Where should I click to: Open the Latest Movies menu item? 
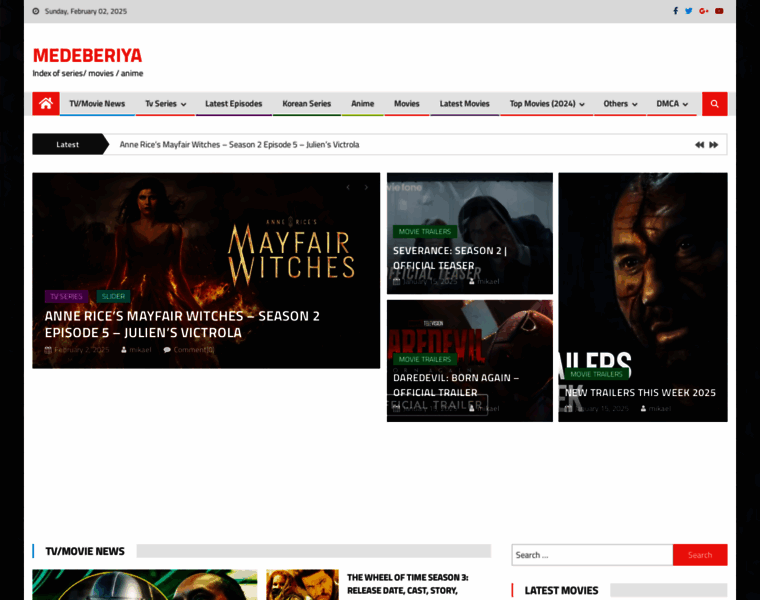(x=464, y=104)
